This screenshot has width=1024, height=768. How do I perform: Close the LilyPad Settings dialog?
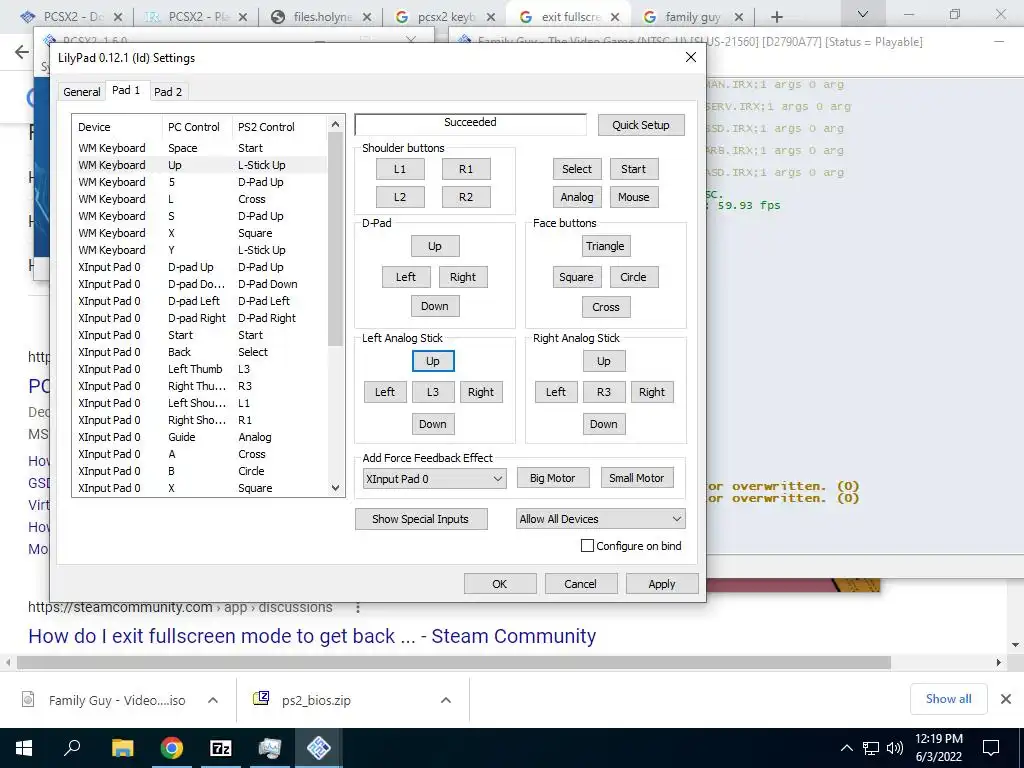[691, 57]
